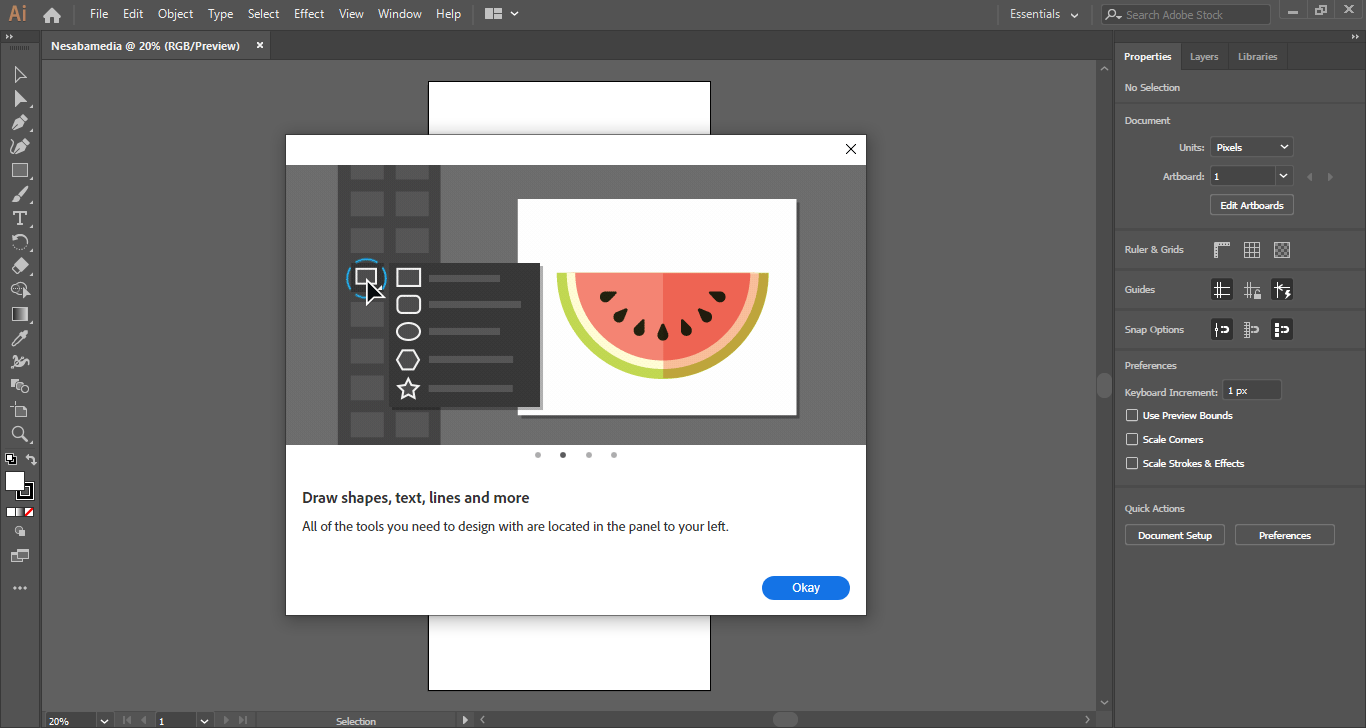Show the grid icon in Ruler & Grids
This screenshot has height=728, width=1366.
click(x=1252, y=250)
